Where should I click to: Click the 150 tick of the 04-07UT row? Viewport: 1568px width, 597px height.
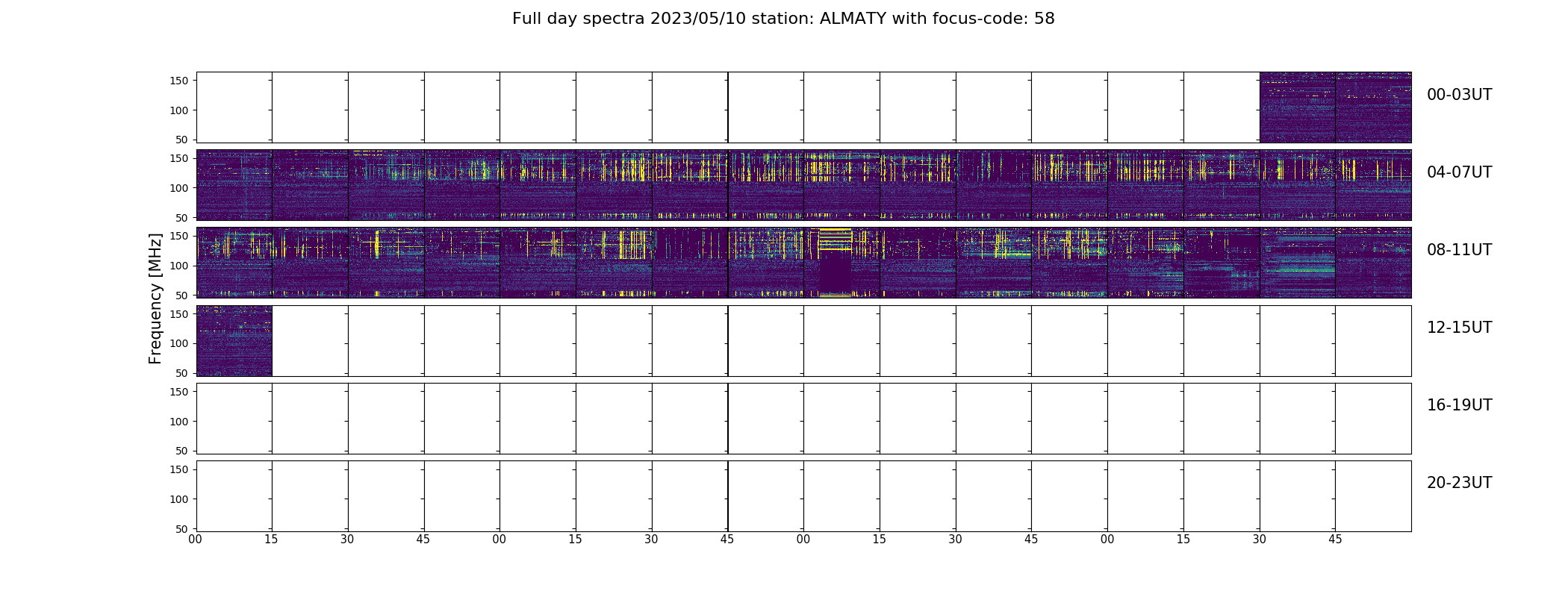(x=180, y=158)
